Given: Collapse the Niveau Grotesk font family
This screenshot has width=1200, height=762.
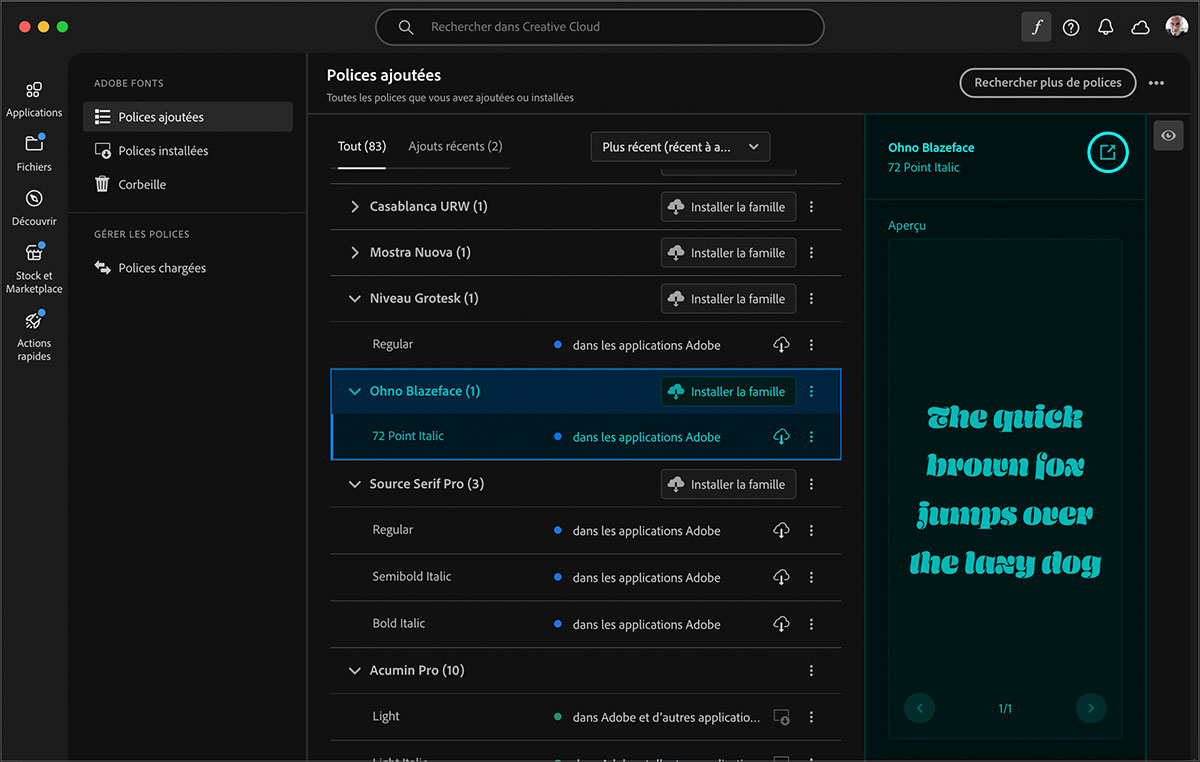Looking at the screenshot, I should pyautogui.click(x=354, y=298).
